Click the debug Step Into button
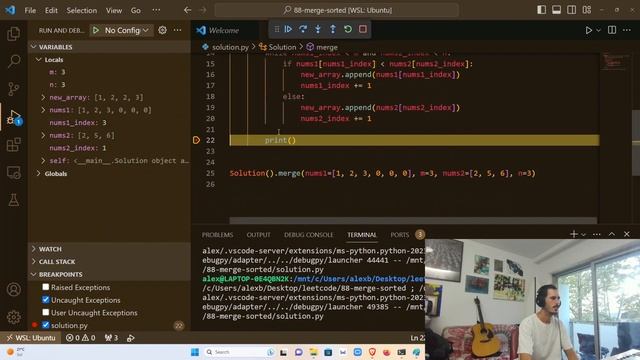The width and height of the screenshot is (640, 360). point(318,29)
